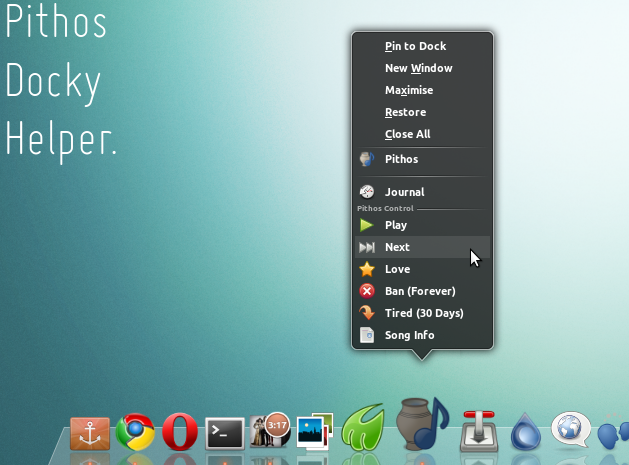Click the Pithos jar and note dock icon
Image resolution: width=629 pixels, height=465 pixels.
click(422, 424)
